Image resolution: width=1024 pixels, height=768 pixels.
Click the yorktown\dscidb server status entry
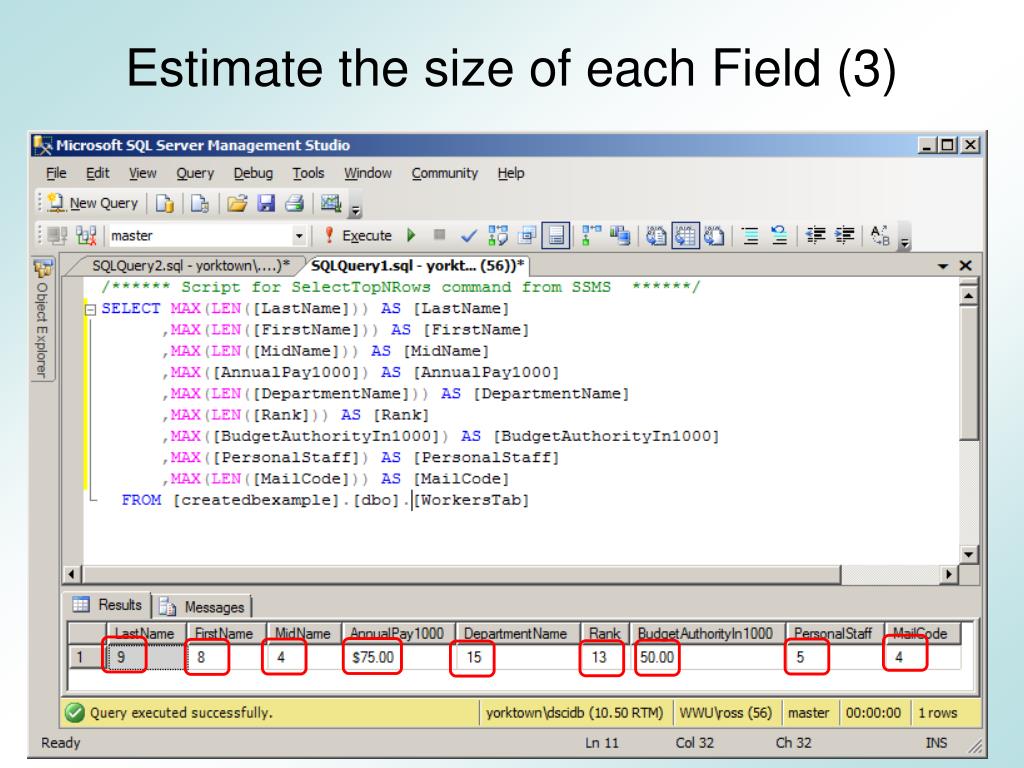(575, 712)
